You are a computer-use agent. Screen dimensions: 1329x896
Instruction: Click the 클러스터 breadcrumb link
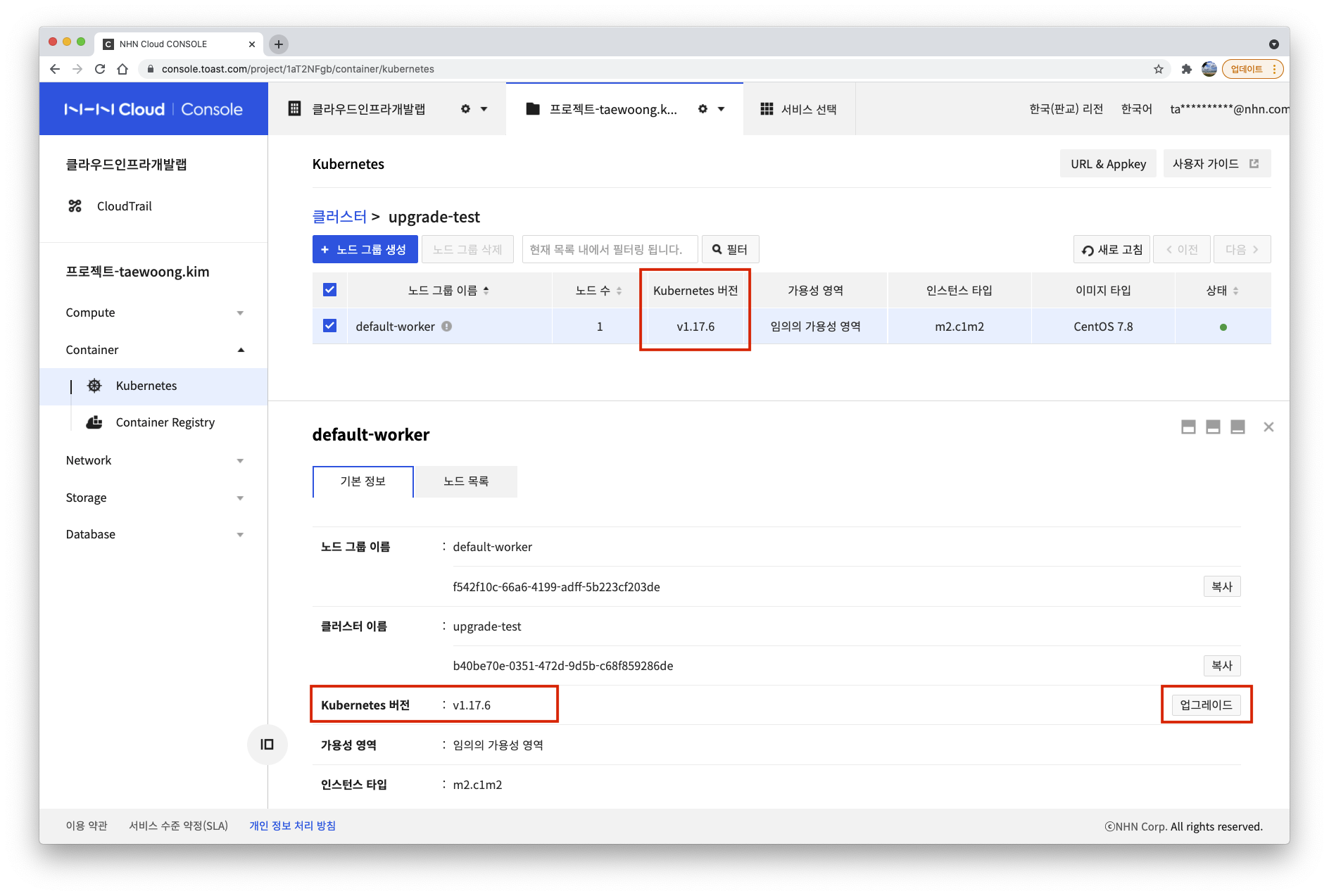(339, 217)
